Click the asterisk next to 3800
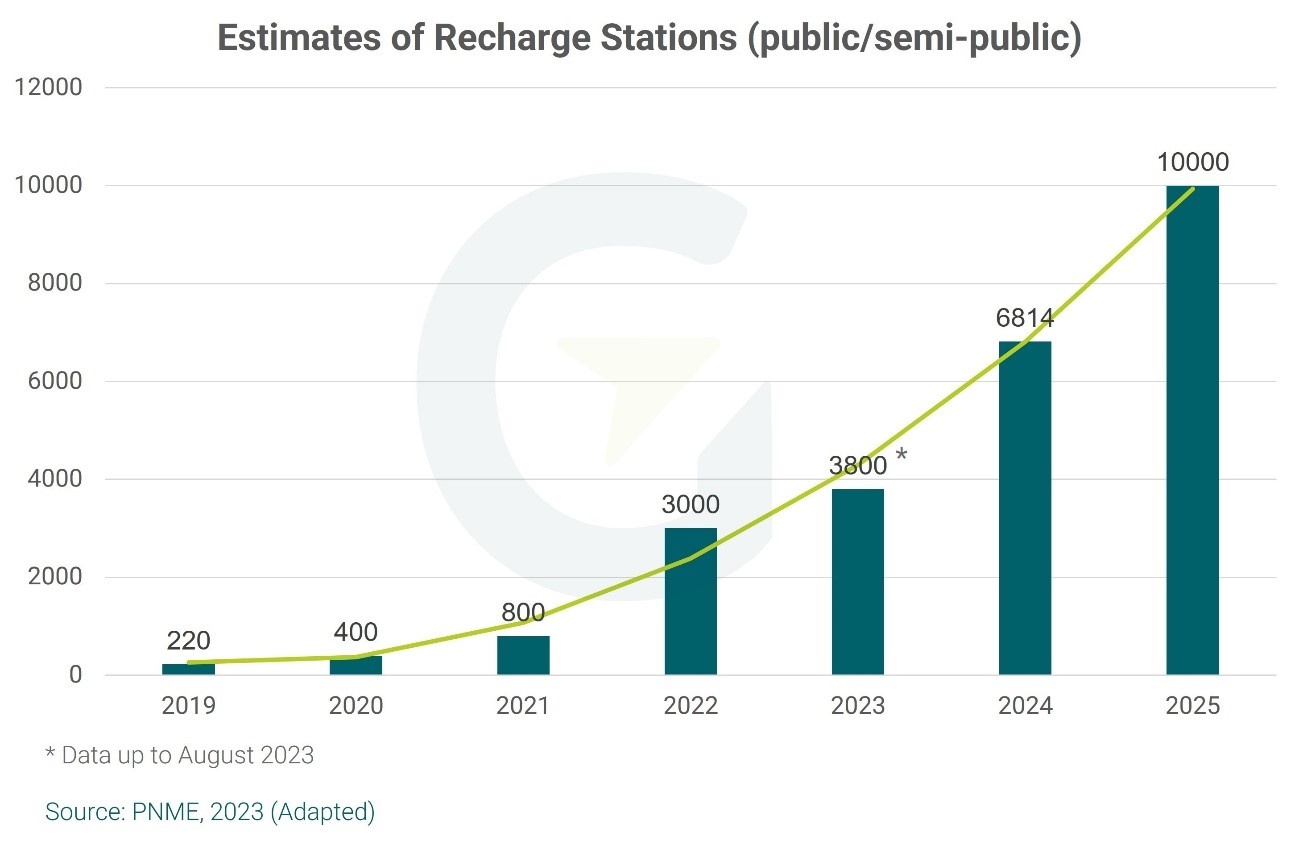1299x841 pixels. tap(901, 457)
